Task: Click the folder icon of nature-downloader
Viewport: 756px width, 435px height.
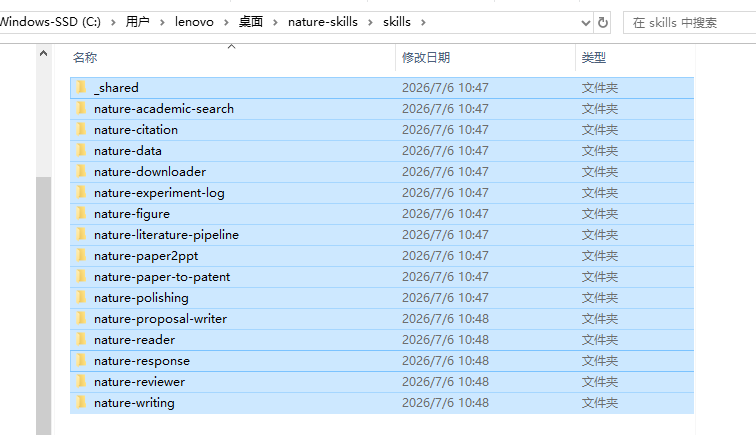Action: click(x=81, y=171)
